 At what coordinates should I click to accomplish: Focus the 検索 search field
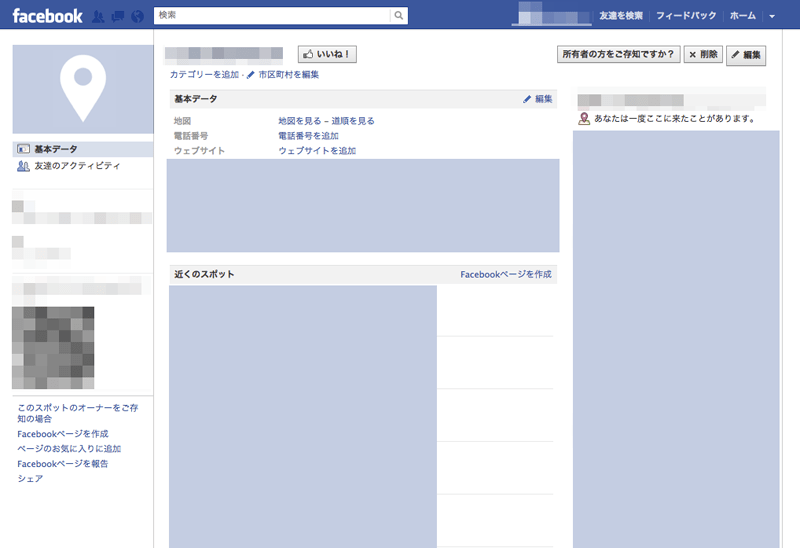[272, 15]
